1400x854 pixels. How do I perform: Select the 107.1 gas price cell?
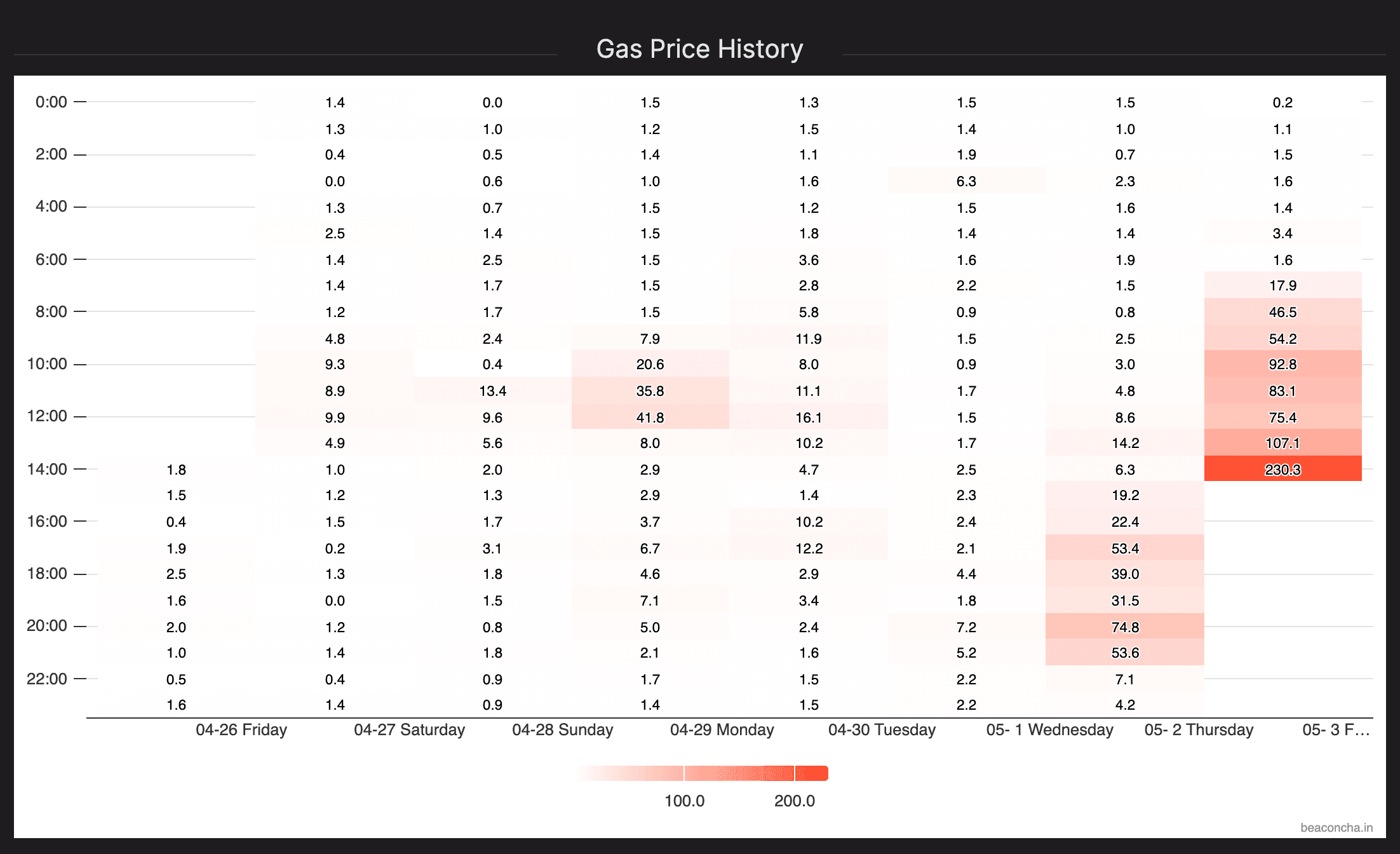[1282, 443]
